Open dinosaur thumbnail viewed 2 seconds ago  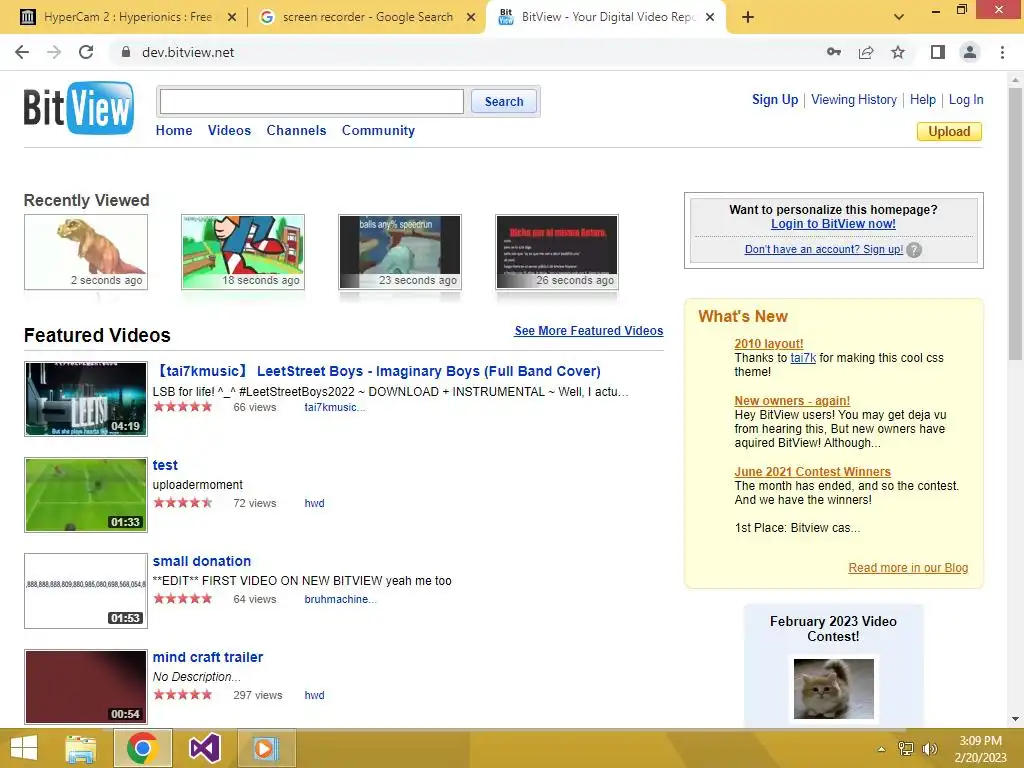coord(86,252)
